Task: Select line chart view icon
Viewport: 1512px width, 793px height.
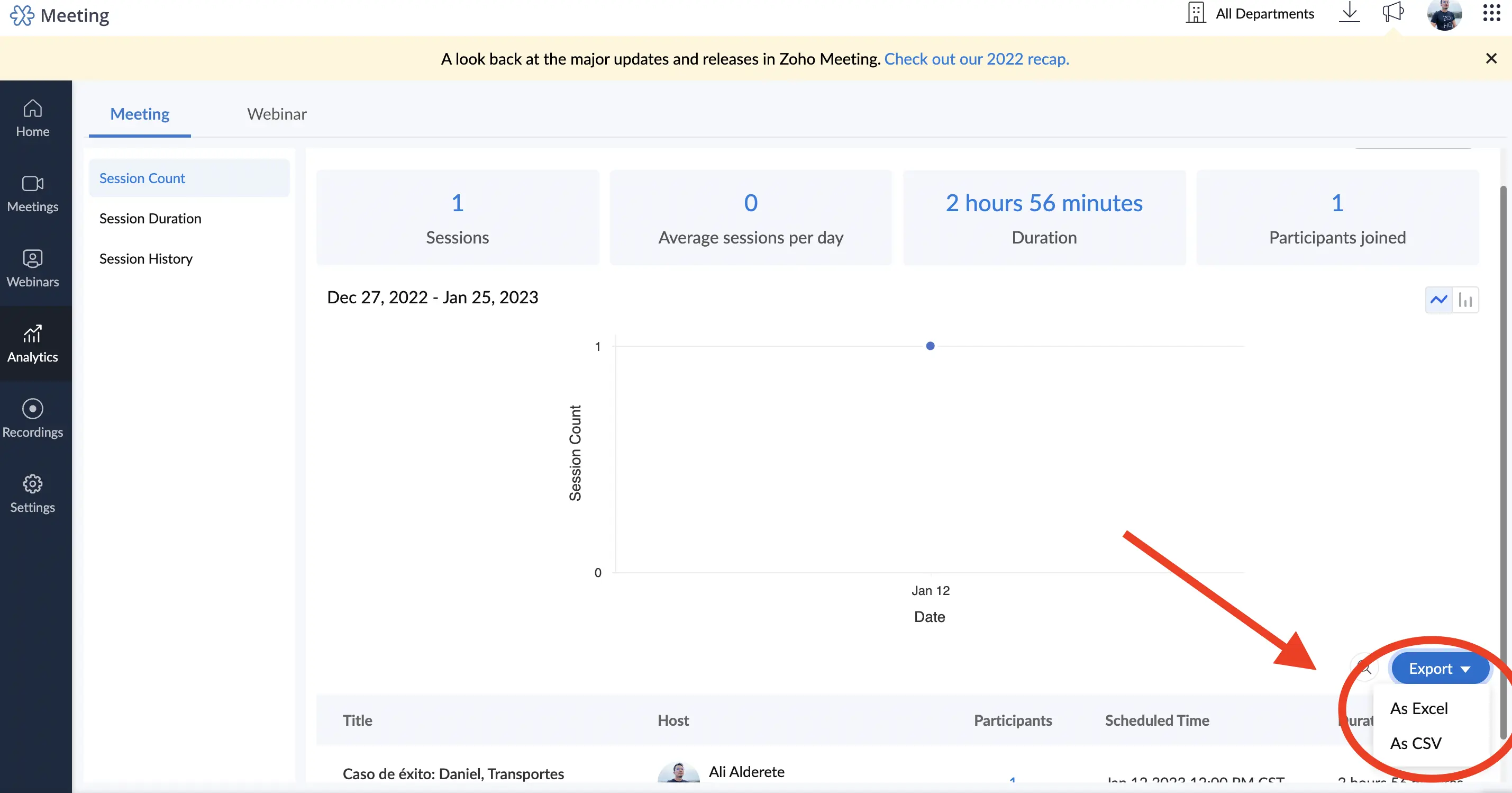Action: coord(1439,299)
